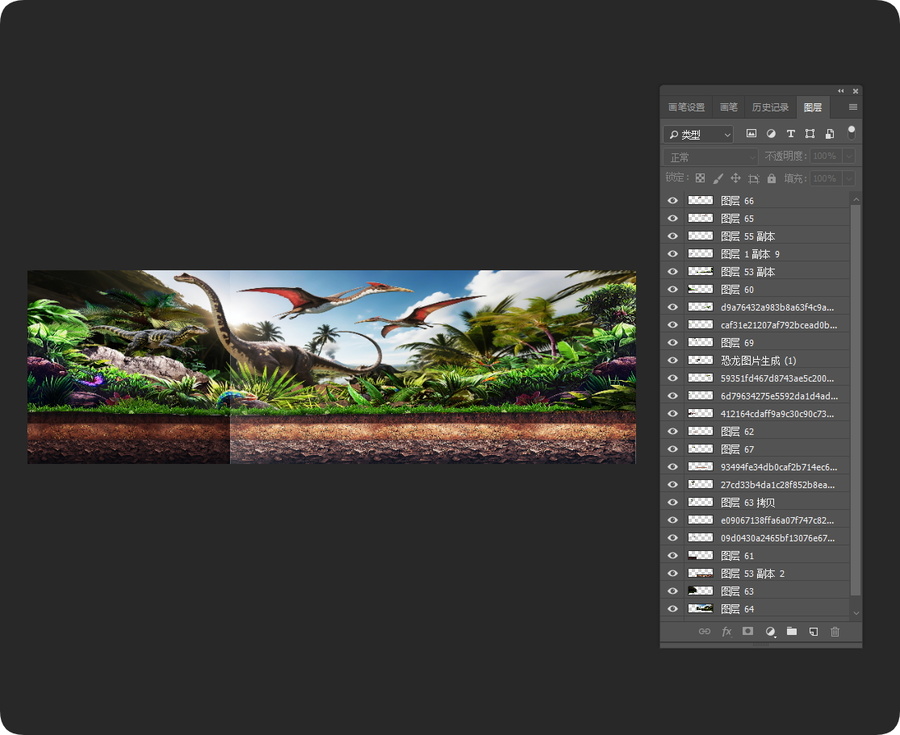Delete layer trash icon

click(835, 631)
